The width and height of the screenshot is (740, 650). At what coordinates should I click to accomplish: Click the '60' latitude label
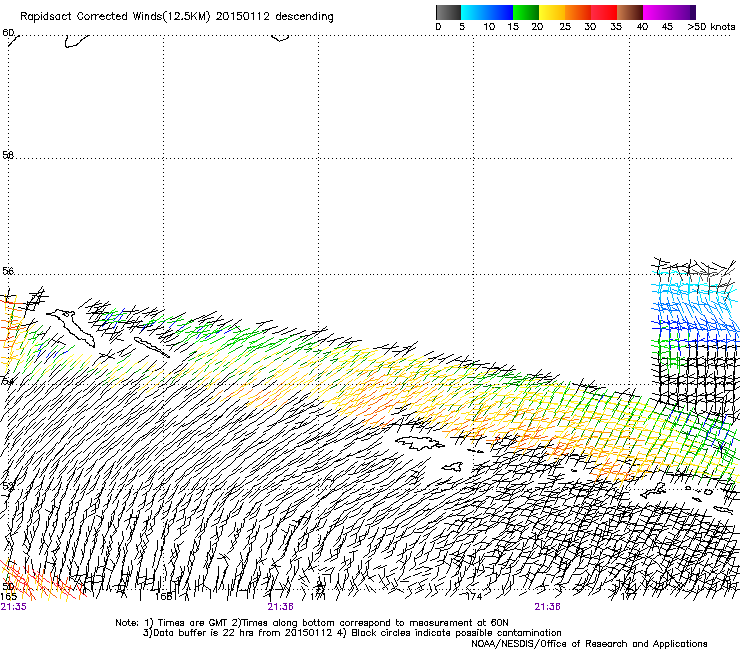coord(8,33)
